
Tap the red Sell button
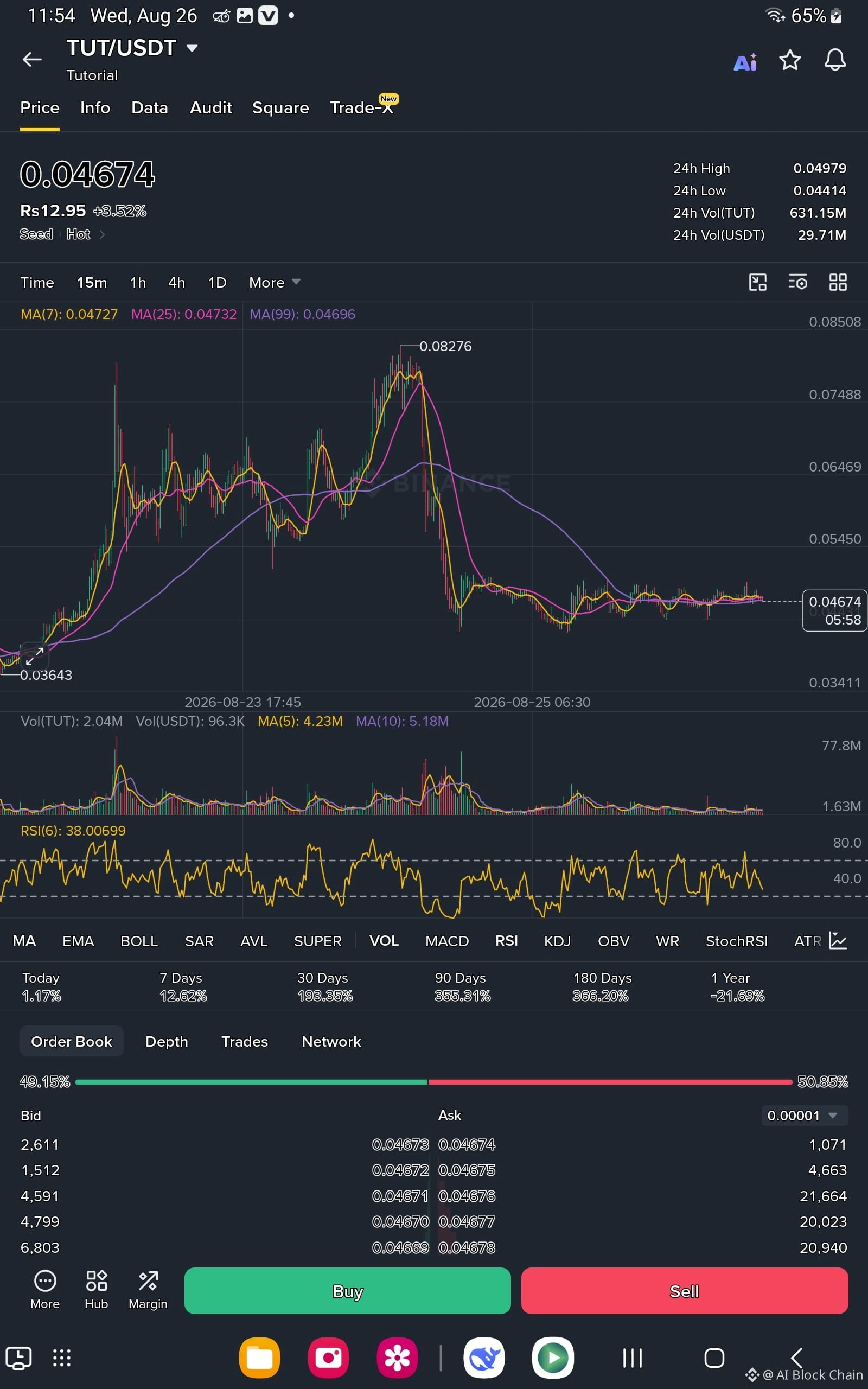(684, 1291)
